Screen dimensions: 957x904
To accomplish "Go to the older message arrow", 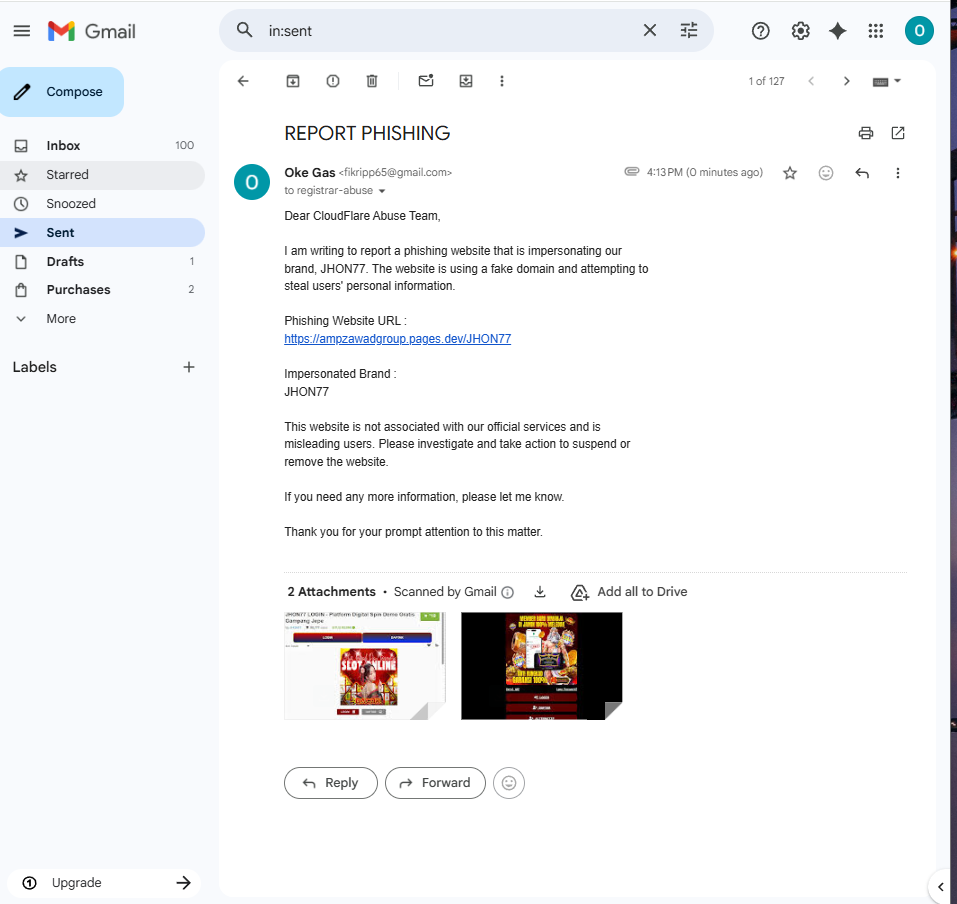I will 846,81.
